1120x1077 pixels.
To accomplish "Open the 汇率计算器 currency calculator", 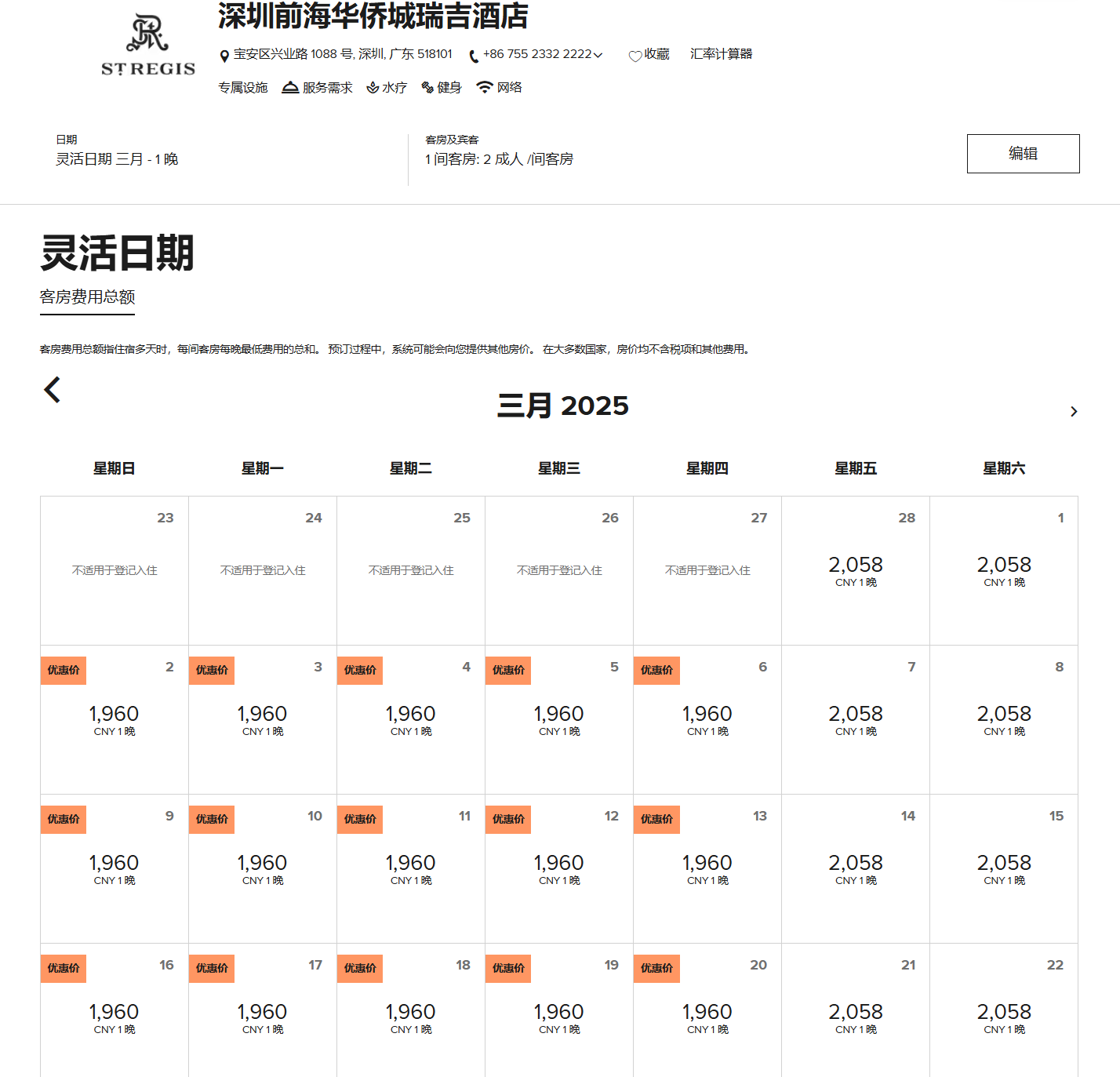I will 722,54.
